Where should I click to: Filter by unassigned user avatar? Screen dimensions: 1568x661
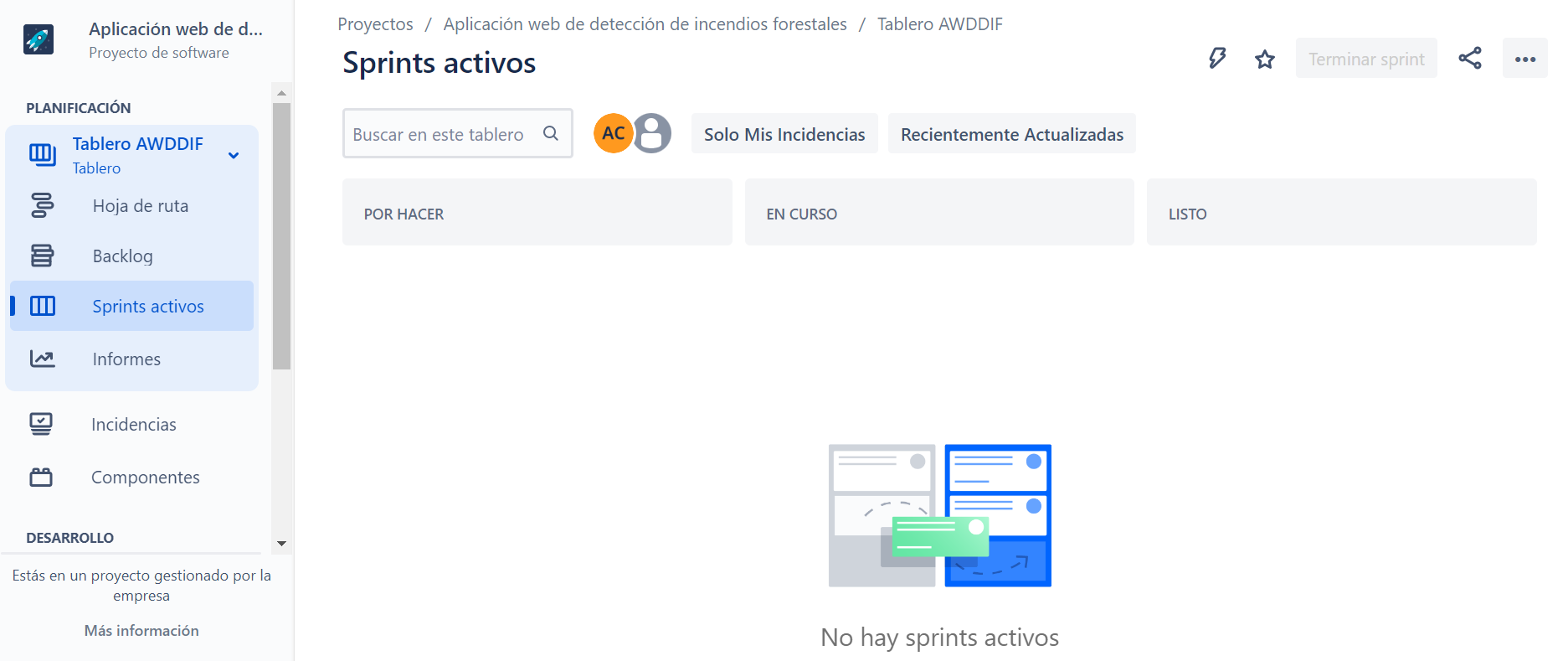(652, 133)
